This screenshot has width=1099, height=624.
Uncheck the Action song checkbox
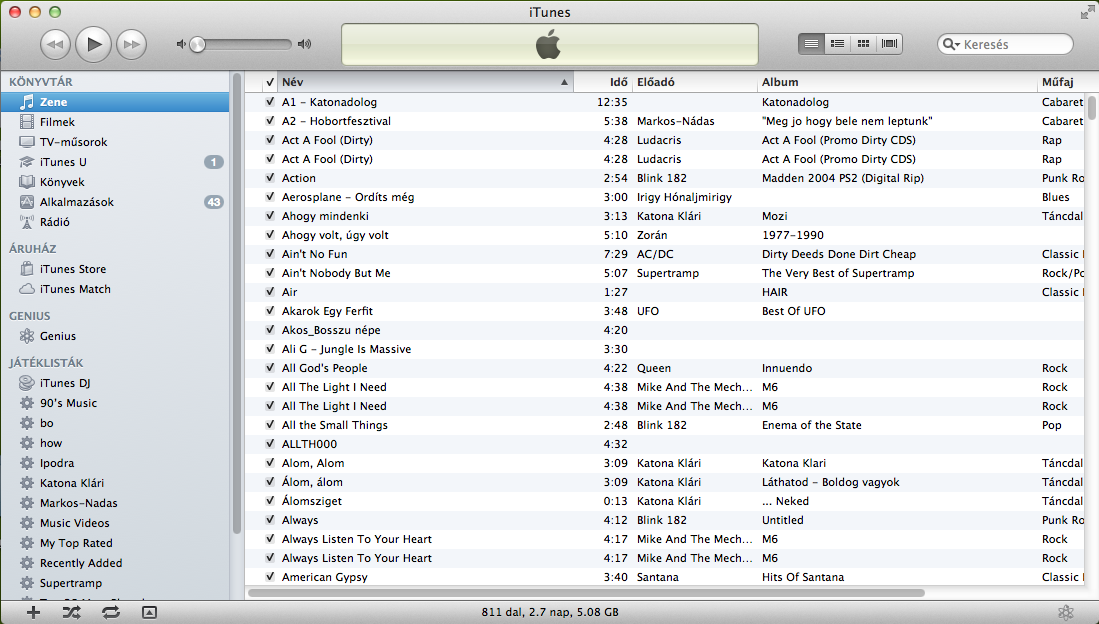click(270, 178)
